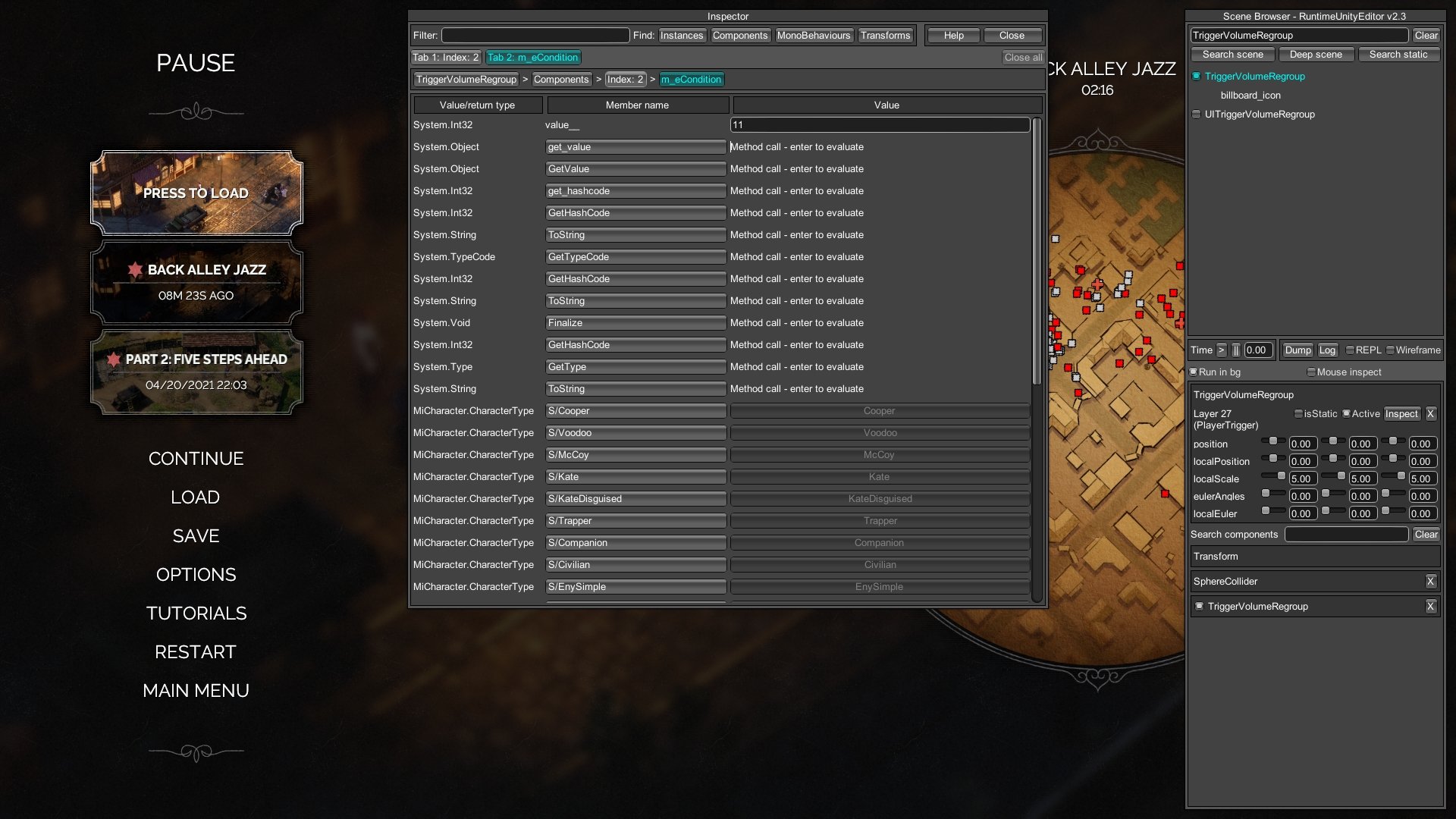Go to Components breadcrumb in Inspector path
The image size is (1456, 819).
(x=561, y=79)
